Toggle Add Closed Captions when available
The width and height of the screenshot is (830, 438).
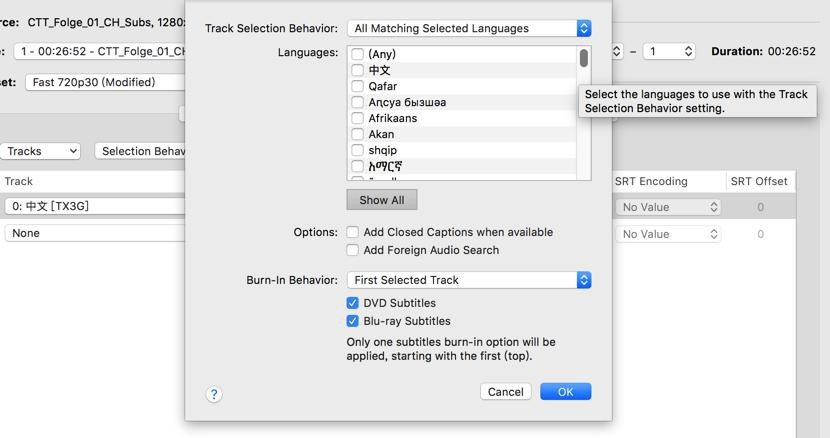tap(353, 232)
